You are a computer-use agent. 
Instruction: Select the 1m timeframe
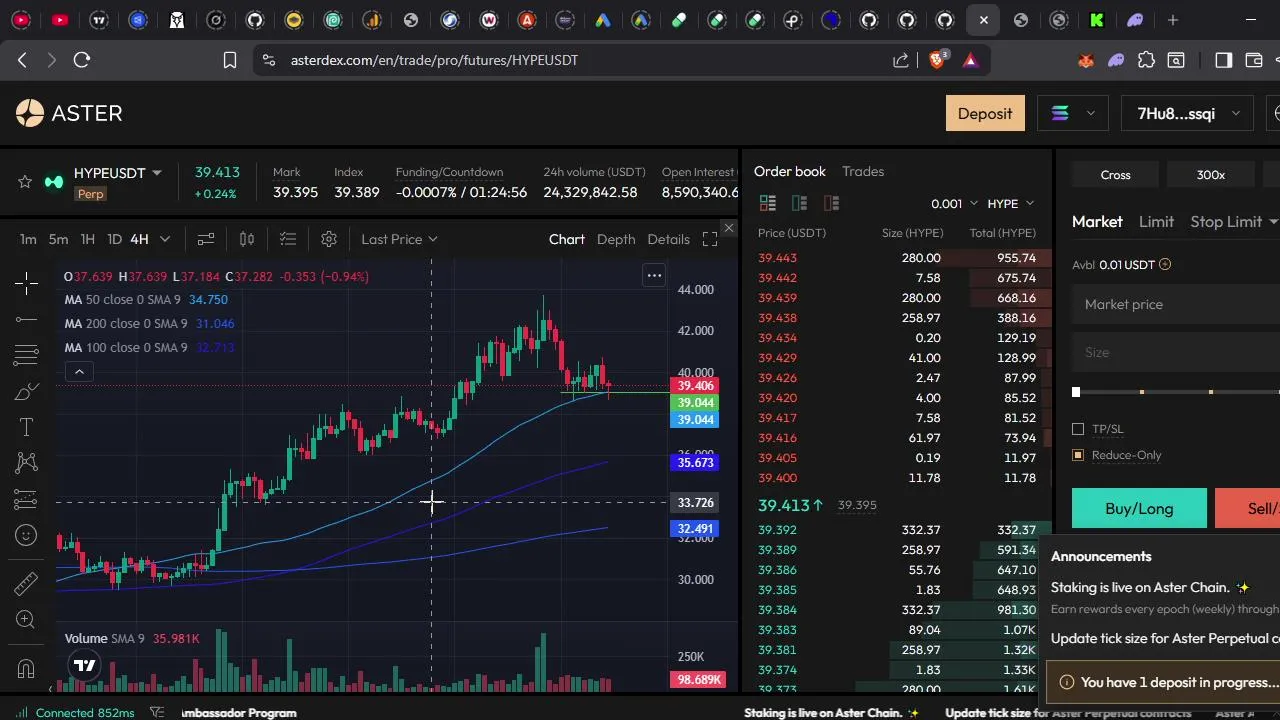point(28,239)
